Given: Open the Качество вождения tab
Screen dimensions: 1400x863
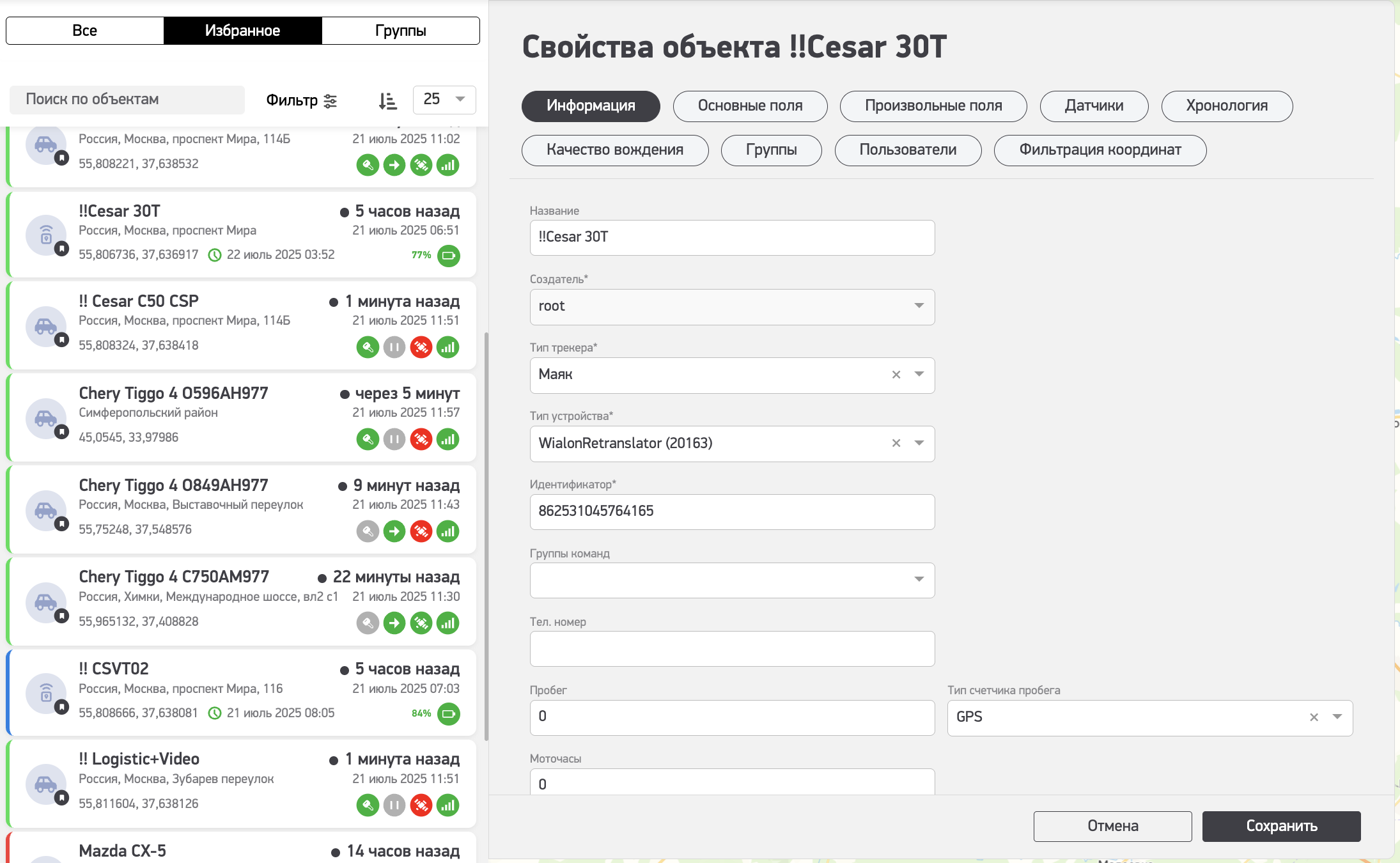Looking at the screenshot, I should [x=615, y=150].
